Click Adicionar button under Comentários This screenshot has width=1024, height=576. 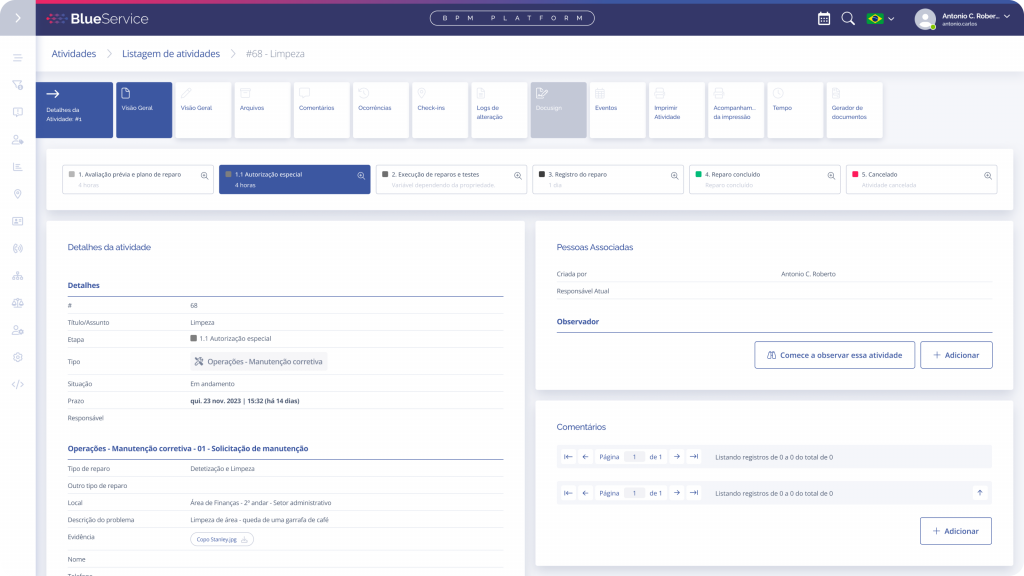pyautogui.click(x=956, y=531)
